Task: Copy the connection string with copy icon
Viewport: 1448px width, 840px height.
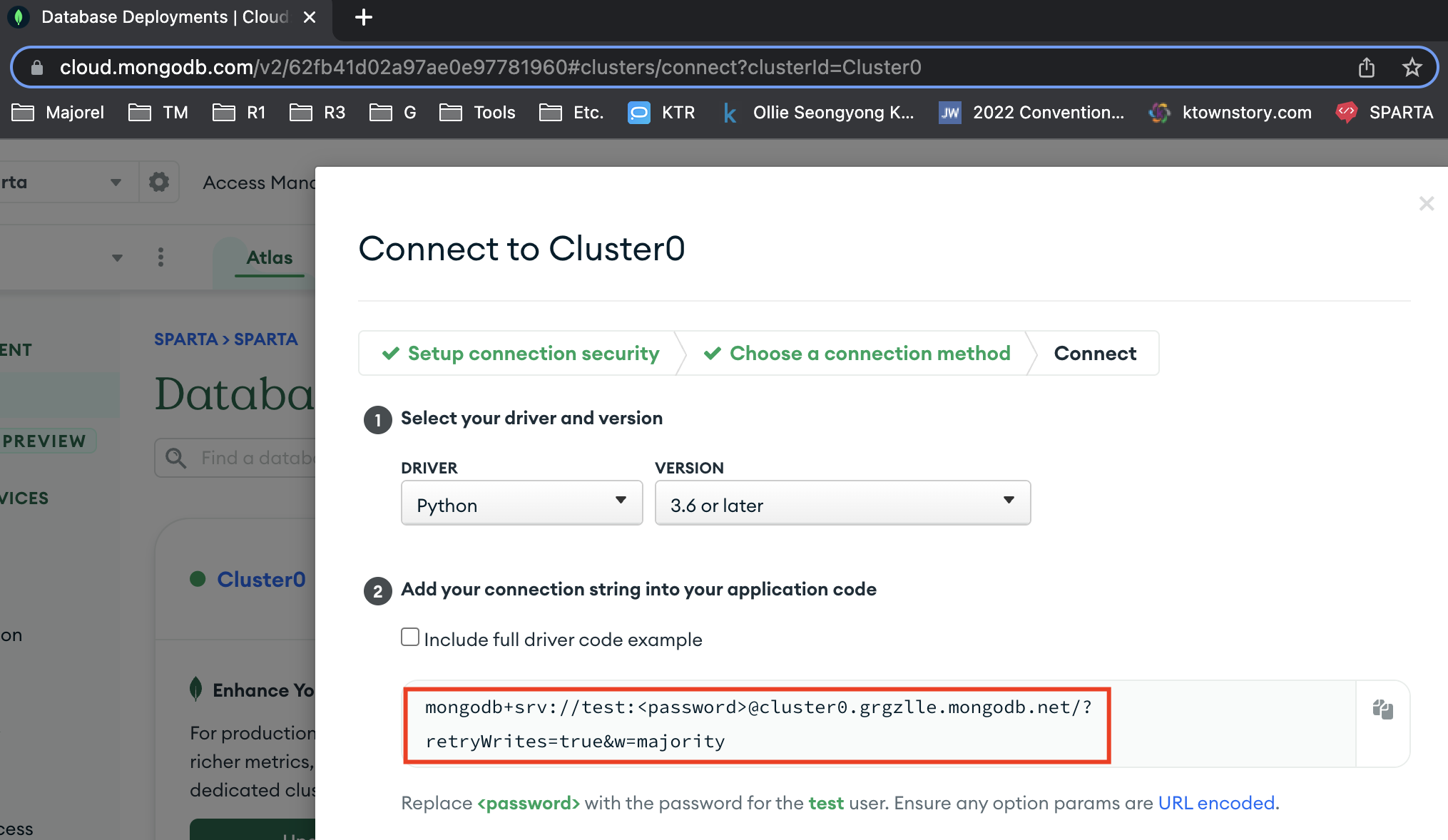Action: 1382,710
